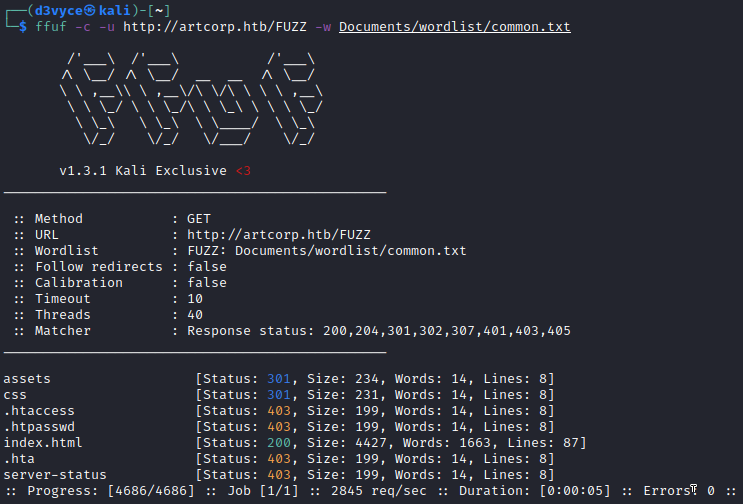Click the Follow redirects false value

click(207, 267)
